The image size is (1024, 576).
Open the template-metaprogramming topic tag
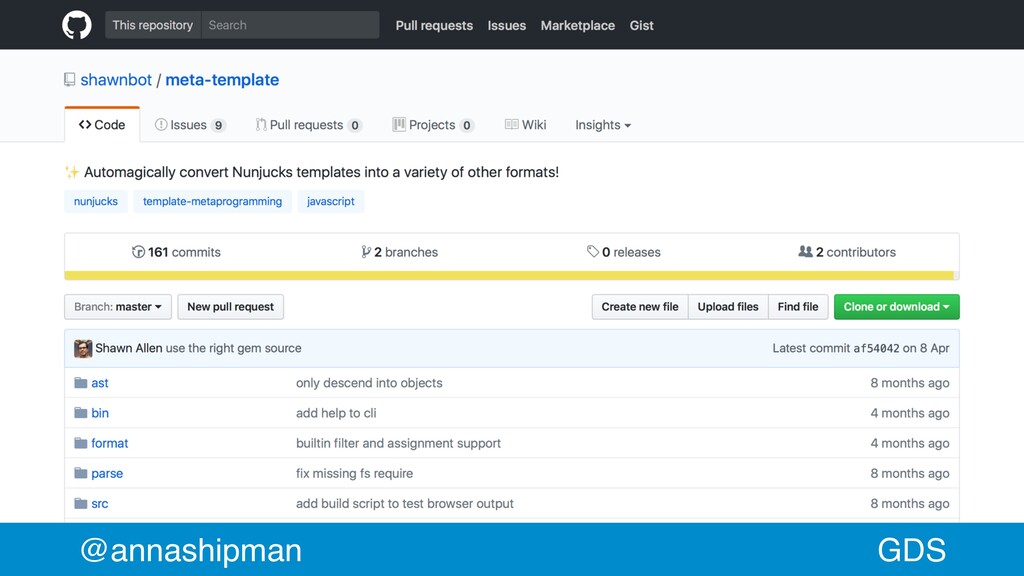(212, 201)
